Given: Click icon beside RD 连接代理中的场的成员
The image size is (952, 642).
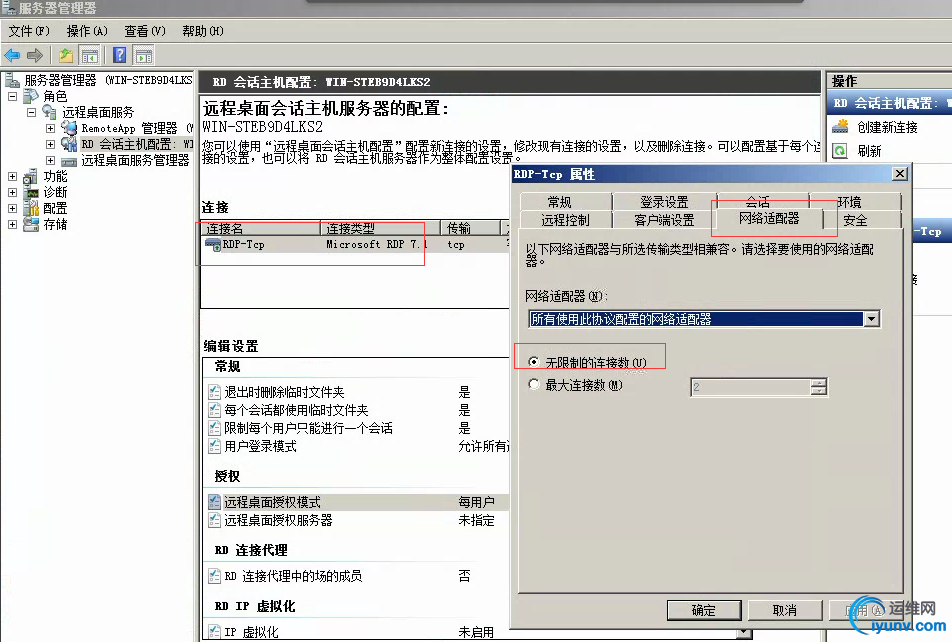Looking at the screenshot, I should pos(214,575).
